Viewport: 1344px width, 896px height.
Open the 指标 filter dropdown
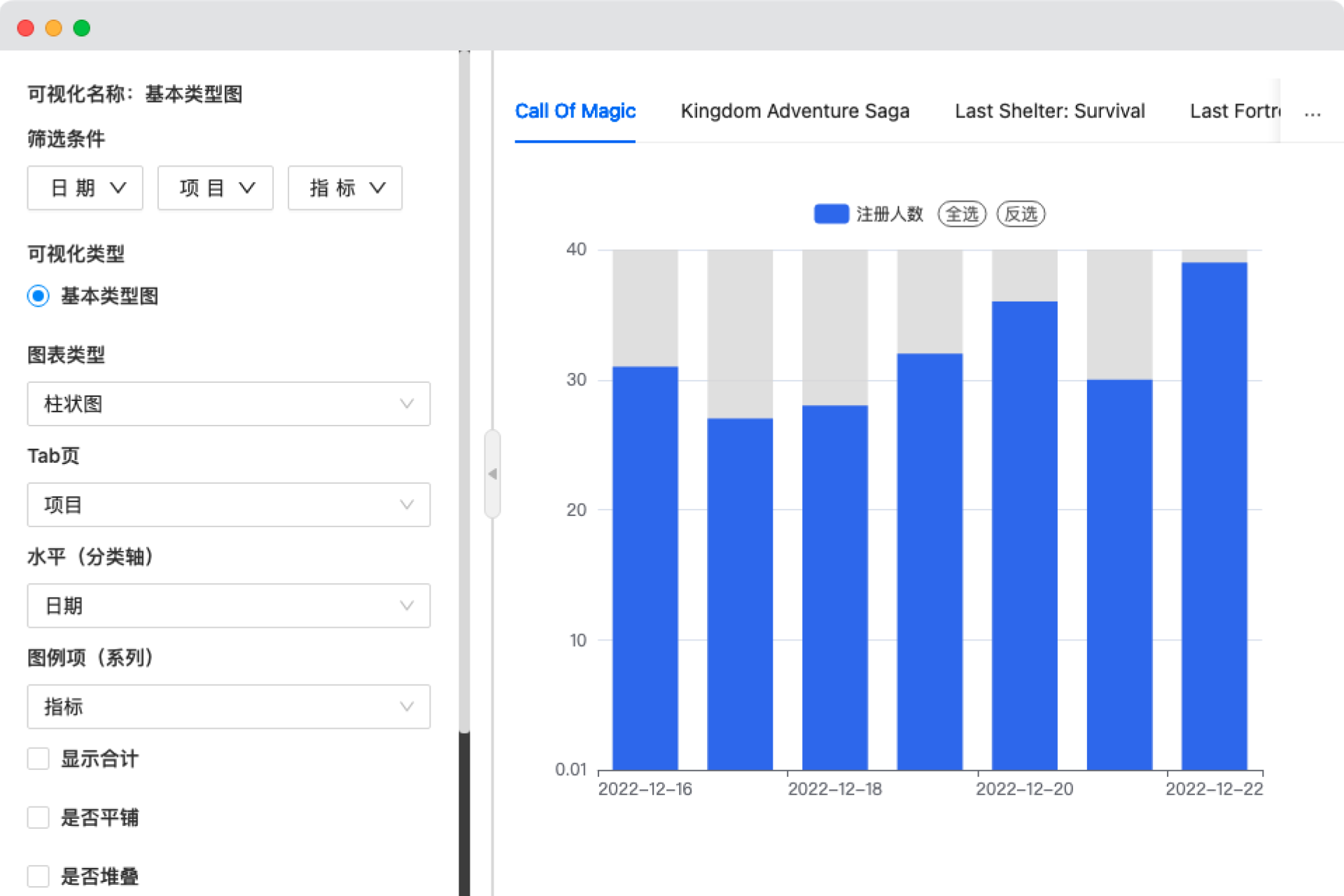345,188
